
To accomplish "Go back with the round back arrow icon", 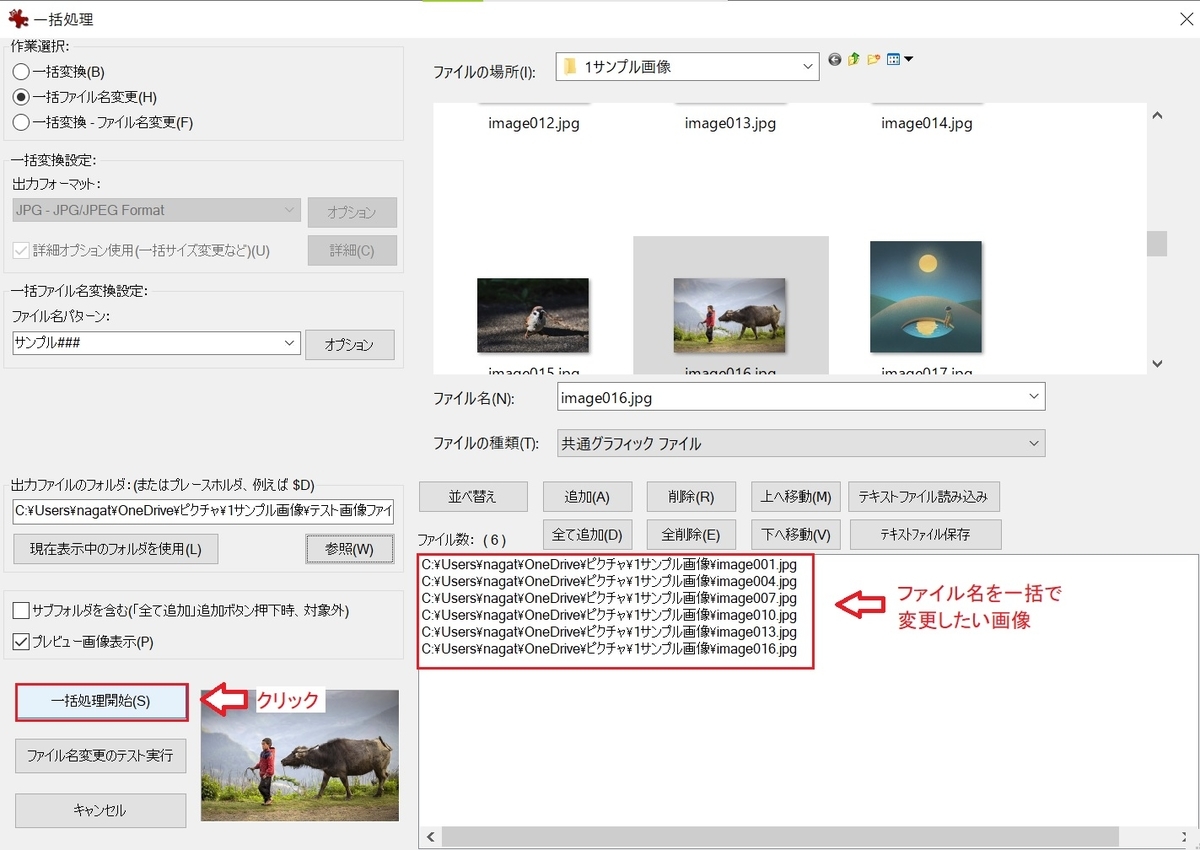I will (x=835, y=60).
